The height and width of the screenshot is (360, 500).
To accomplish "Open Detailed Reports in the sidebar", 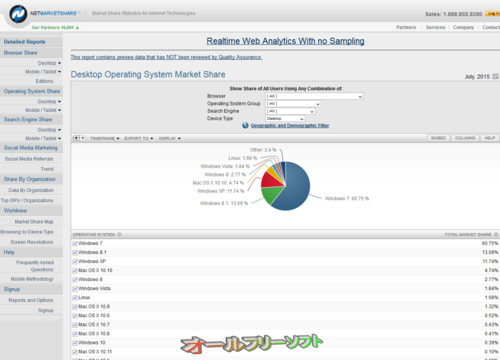I will point(25,42).
